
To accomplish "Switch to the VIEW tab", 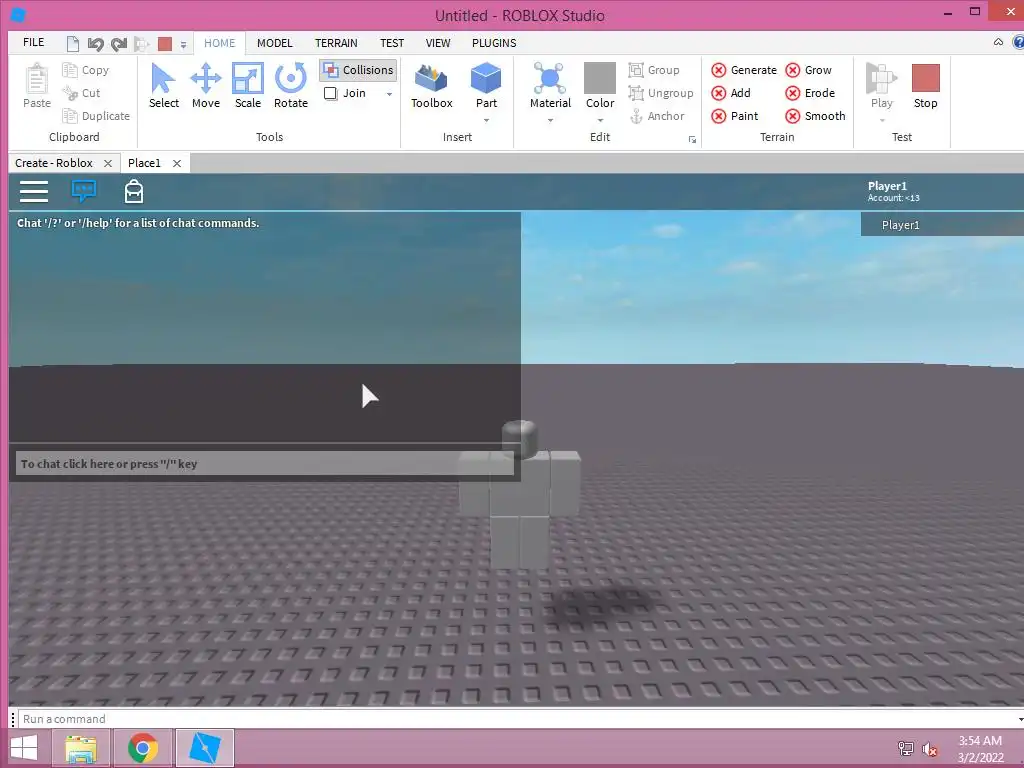I will [x=438, y=42].
